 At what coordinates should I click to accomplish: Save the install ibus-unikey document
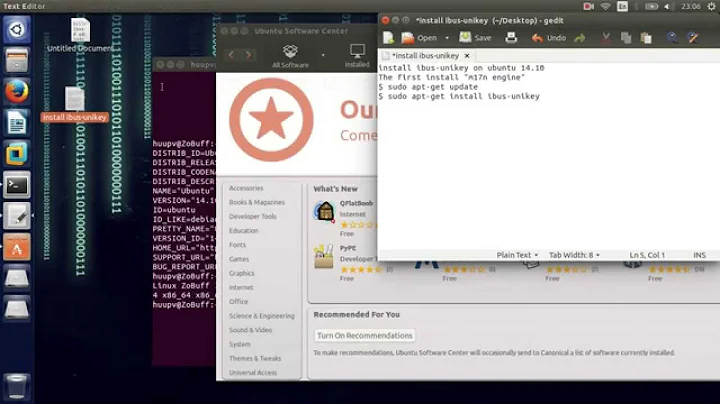476,38
